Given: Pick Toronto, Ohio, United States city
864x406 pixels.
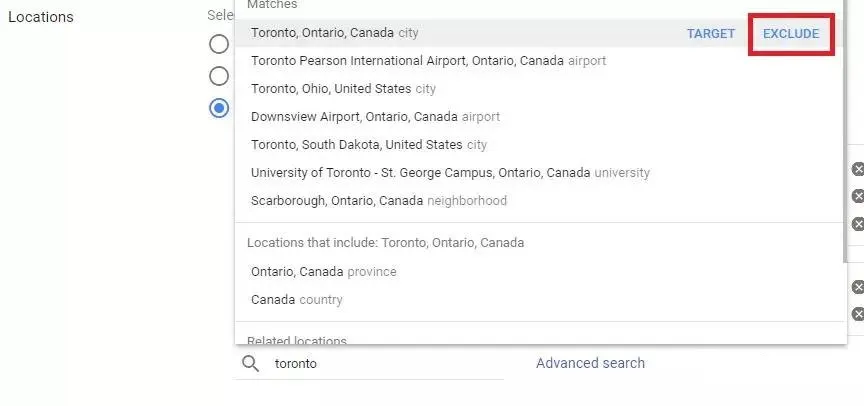Looking at the screenshot, I should click(343, 89).
